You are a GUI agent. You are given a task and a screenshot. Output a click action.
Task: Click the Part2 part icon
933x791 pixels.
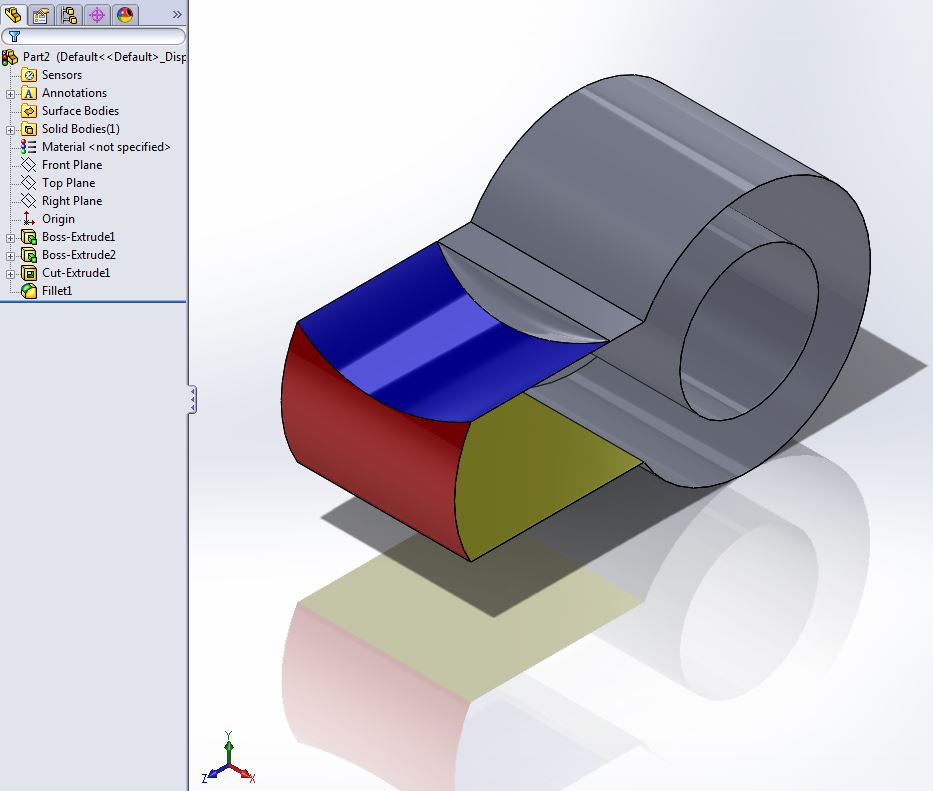pyautogui.click(x=10, y=58)
